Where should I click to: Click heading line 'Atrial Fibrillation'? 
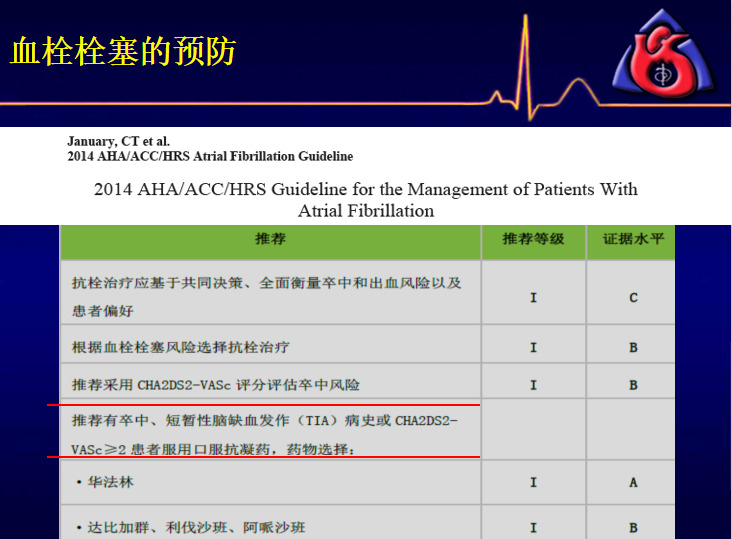tap(366, 211)
